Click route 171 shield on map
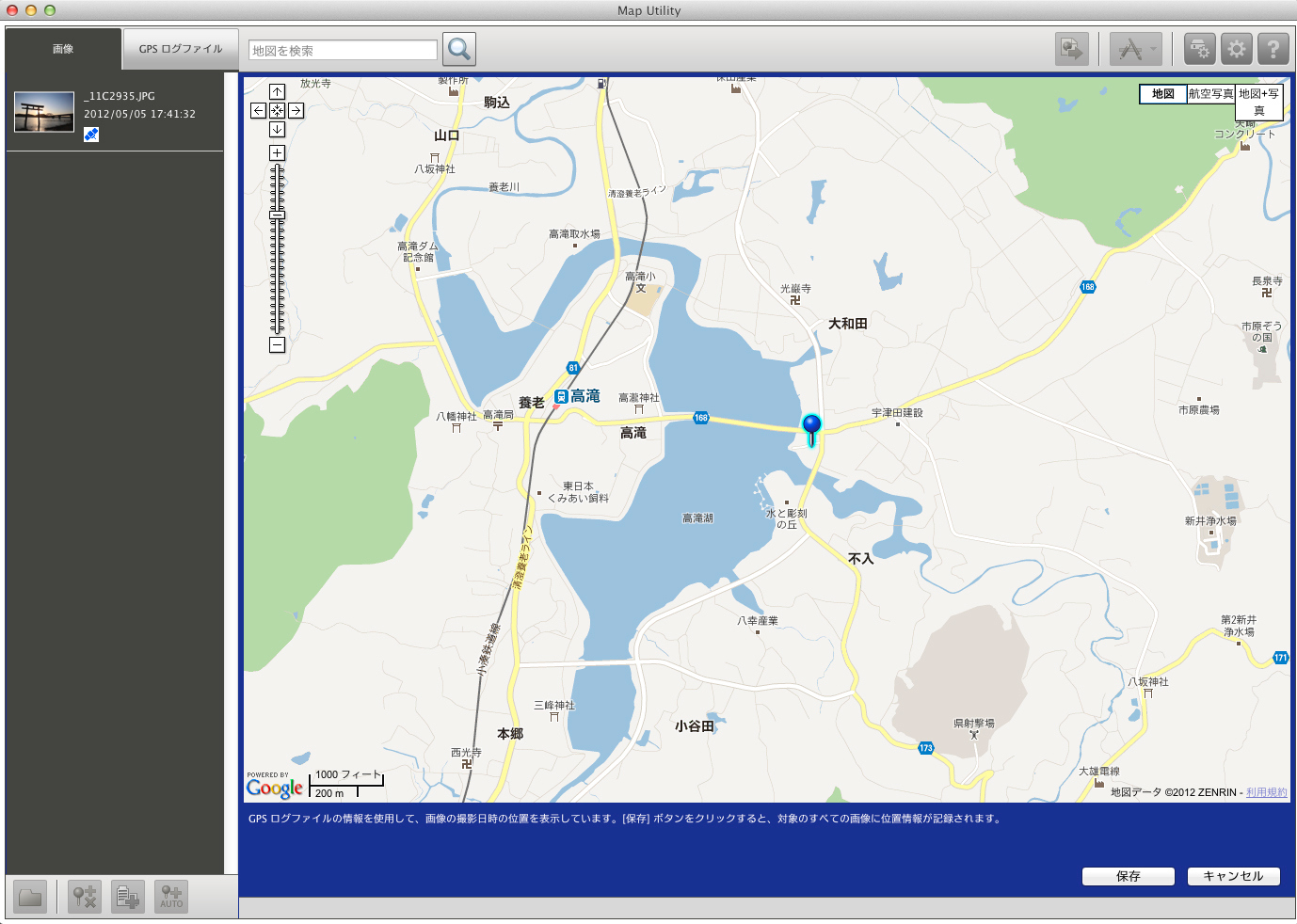This screenshot has height=924, width=1297. pos(1280,658)
